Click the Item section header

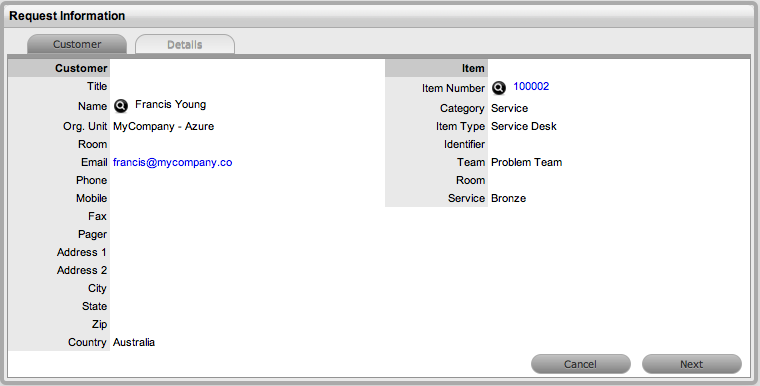(x=473, y=68)
